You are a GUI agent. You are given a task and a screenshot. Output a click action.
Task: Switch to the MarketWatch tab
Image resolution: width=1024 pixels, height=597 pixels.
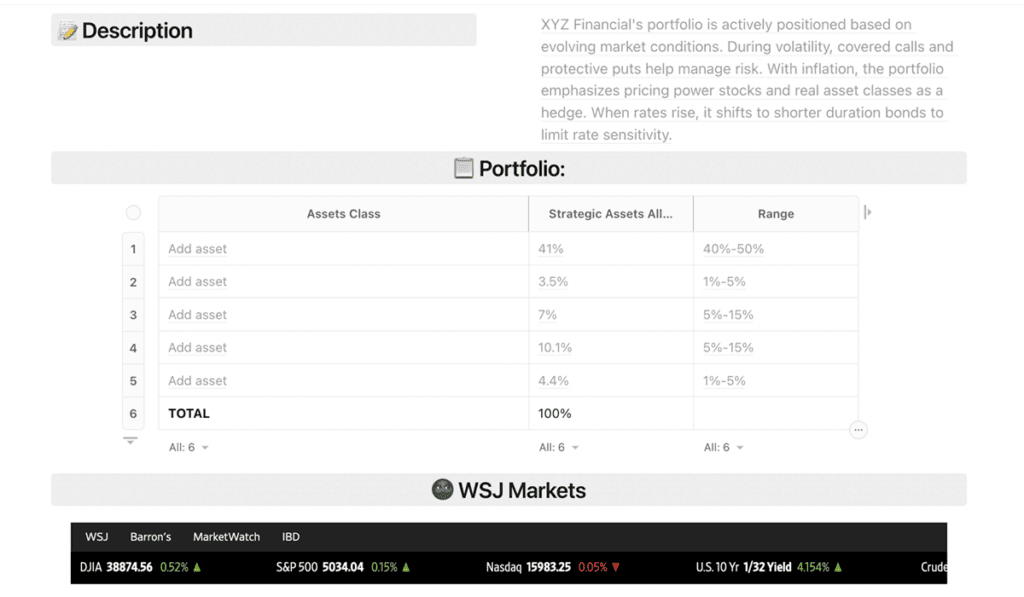pyautogui.click(x=226, y=537)
